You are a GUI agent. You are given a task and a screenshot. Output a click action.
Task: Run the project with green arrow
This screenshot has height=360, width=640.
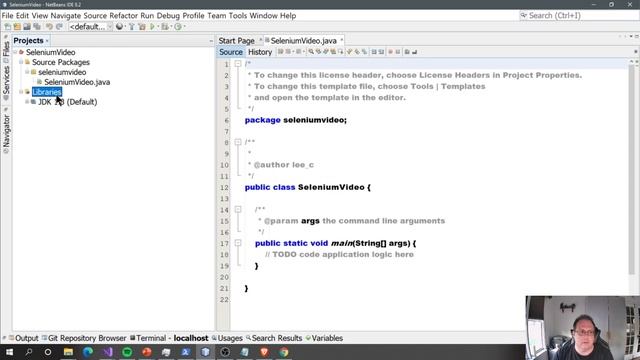(152, 27)
